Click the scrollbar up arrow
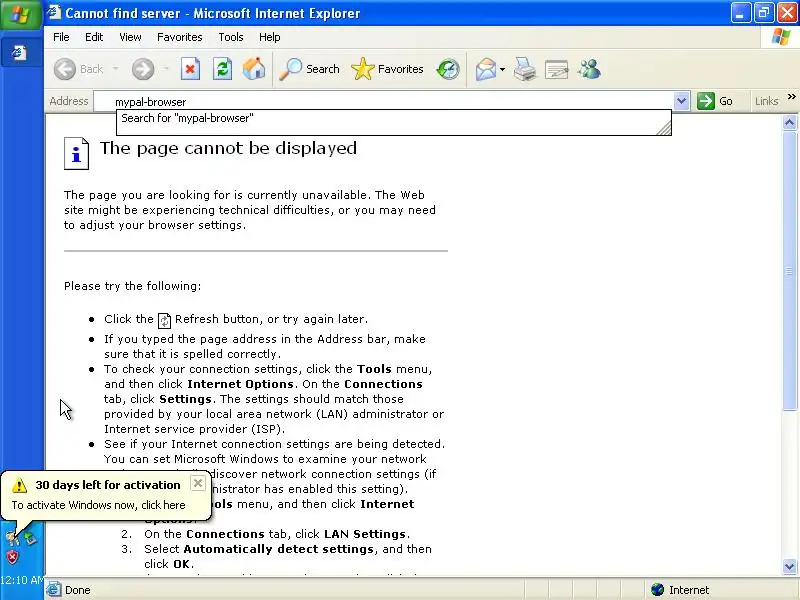This screenshot has width=800, height=600. 789,122
